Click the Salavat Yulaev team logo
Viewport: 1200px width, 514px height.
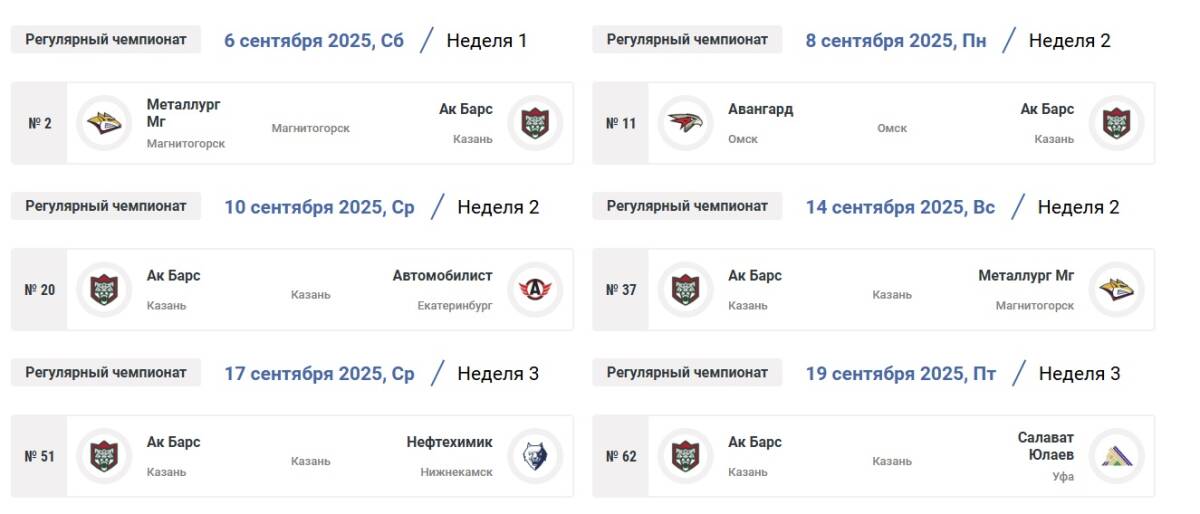tap(1116, 456)
